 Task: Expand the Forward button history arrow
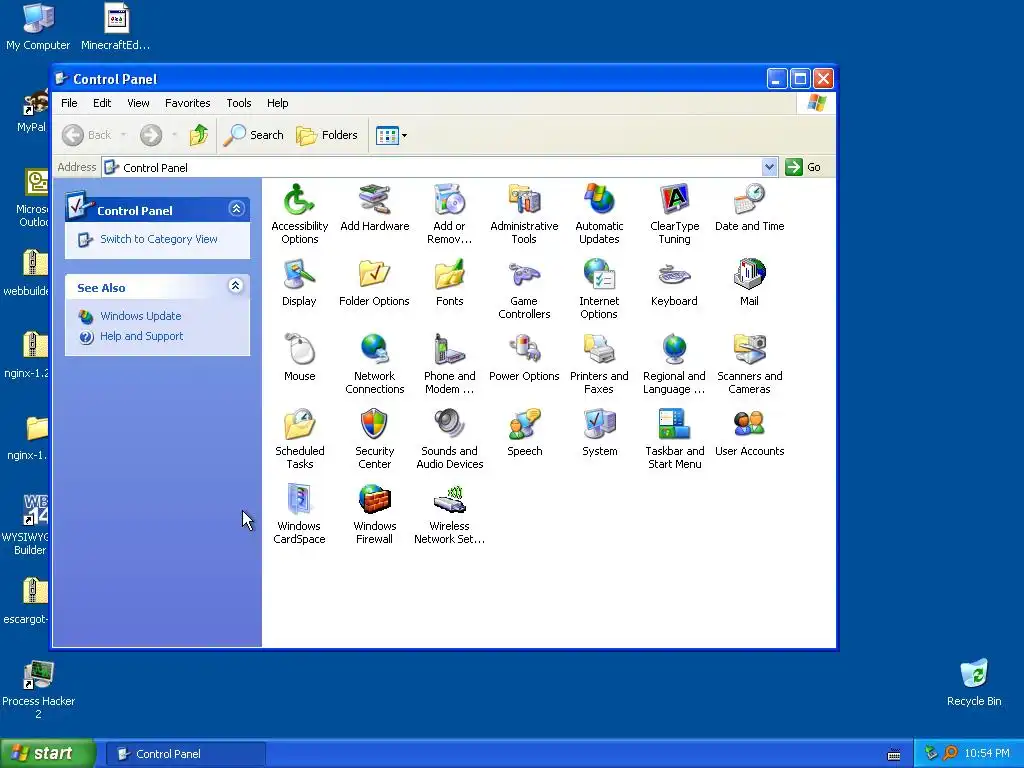click(x=174, y=135)
